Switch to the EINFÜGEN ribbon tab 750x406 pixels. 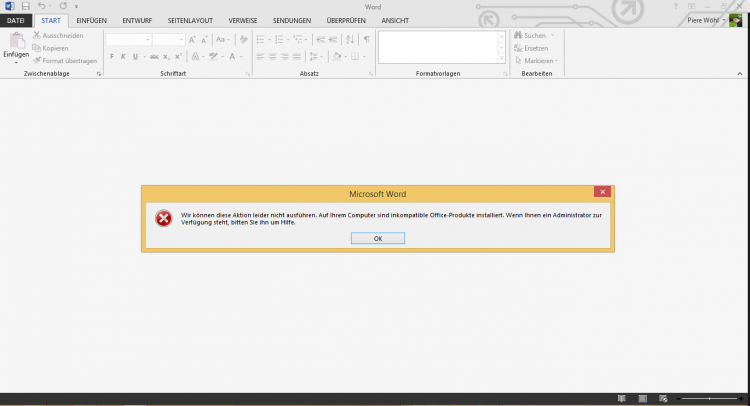point(91,21)
